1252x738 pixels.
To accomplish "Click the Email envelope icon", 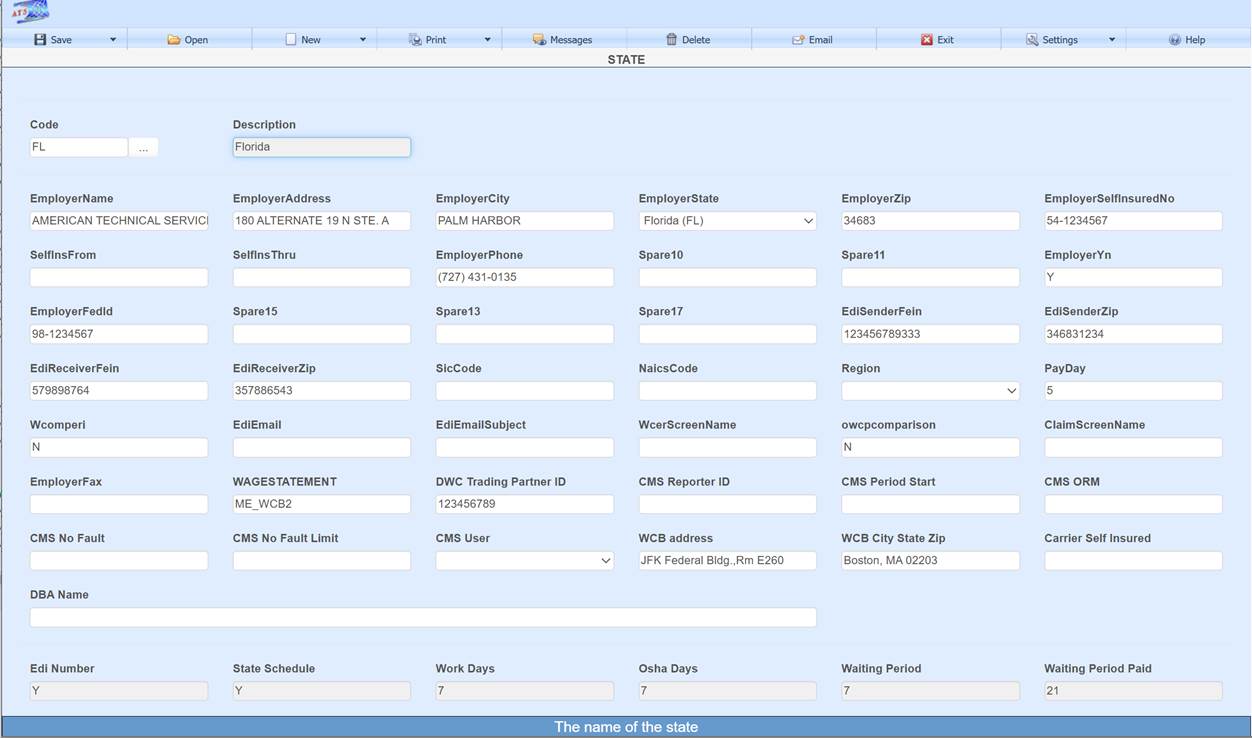I will click(798, 40).
